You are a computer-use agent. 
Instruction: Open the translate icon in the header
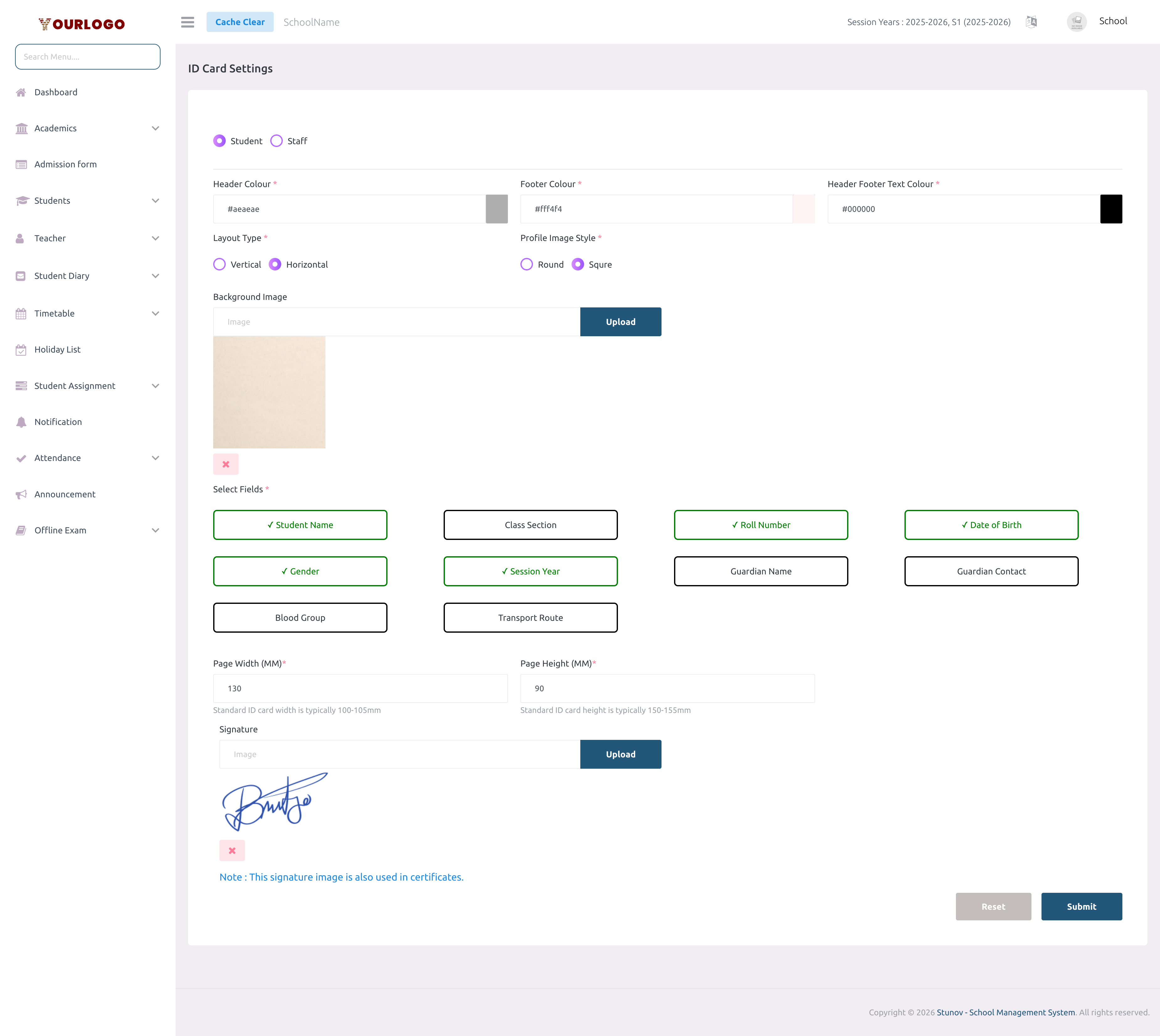(1031, 22)
